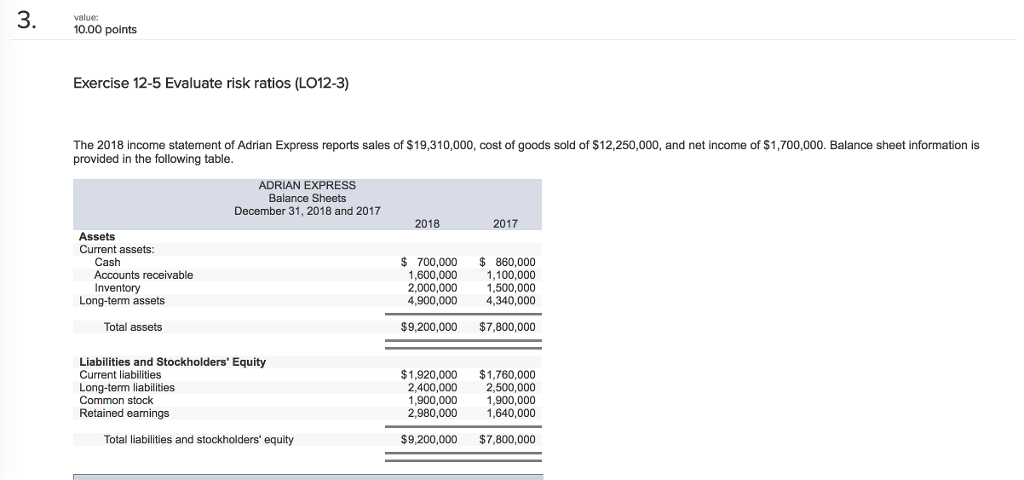Click the sales figure $19,310,000 in the paragraph
Viewport: 1024px width, 480px height.
pyautogui.click(x=440, y=145)
